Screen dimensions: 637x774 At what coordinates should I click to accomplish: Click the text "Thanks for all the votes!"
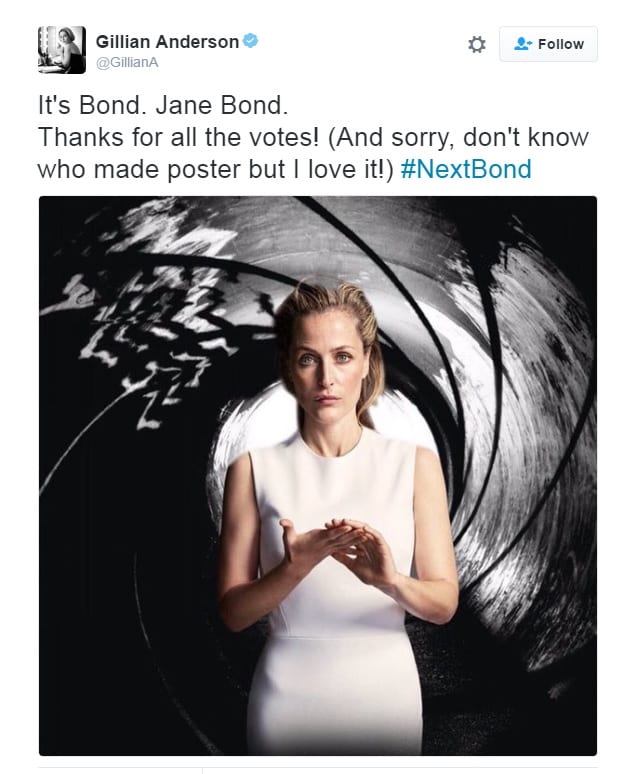click(179, 137)
